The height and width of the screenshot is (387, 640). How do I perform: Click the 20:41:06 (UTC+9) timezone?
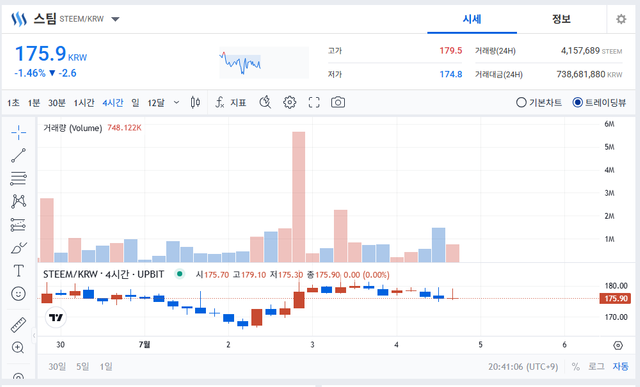(523, 367)
